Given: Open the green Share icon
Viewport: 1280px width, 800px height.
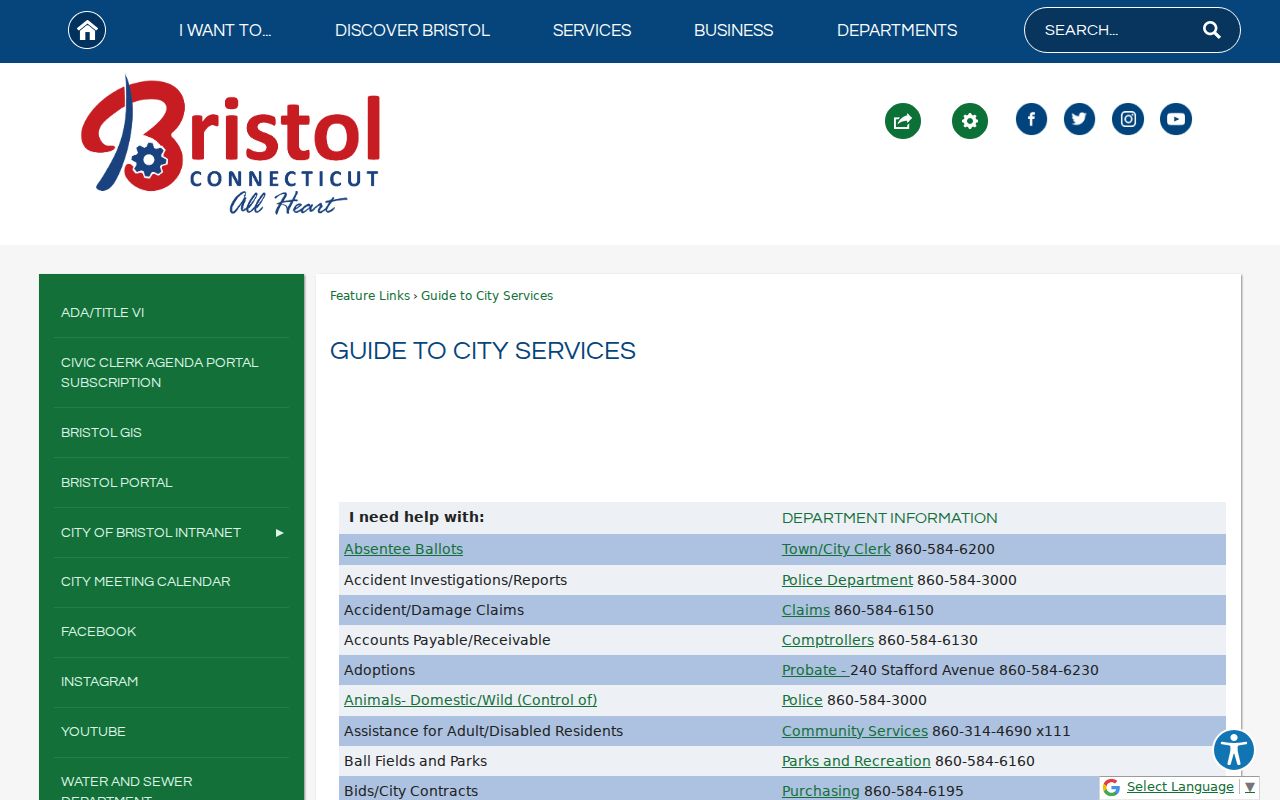Looking at the screenshot, I should [x=903, y=121].
